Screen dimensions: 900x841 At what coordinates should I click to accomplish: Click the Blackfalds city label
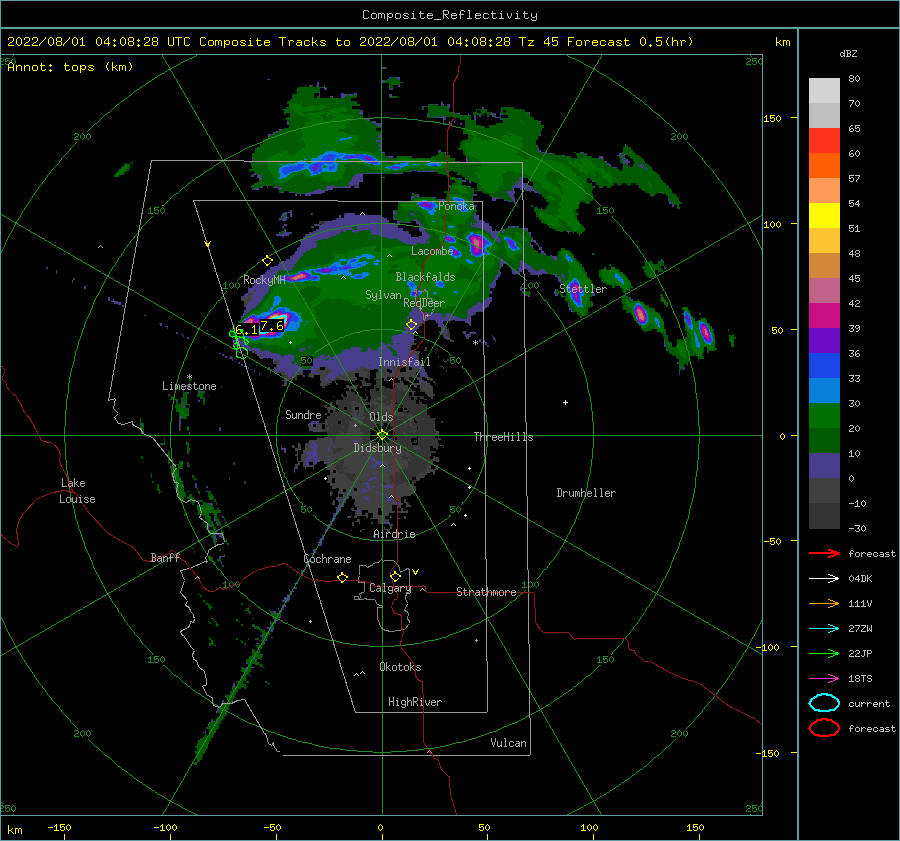(425, 277)
